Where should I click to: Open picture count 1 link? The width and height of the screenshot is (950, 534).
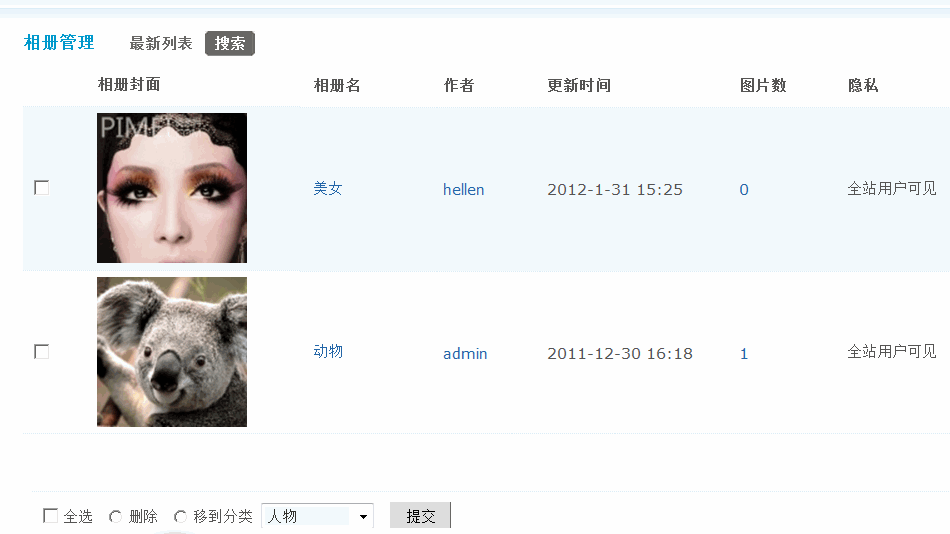pyautogui.click(x=744, y=353)
